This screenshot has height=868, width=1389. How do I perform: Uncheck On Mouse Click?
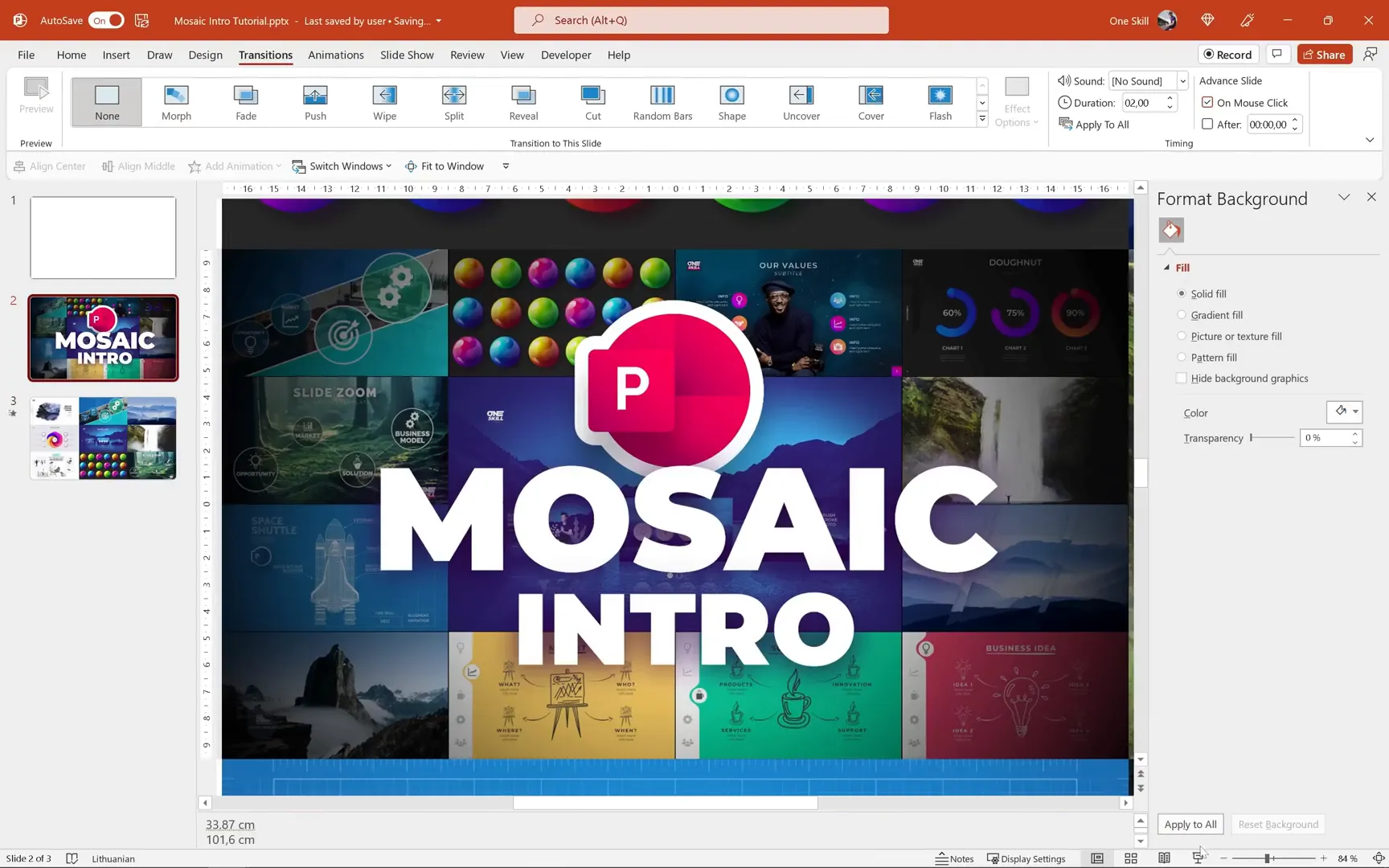tap(1207, 103)
